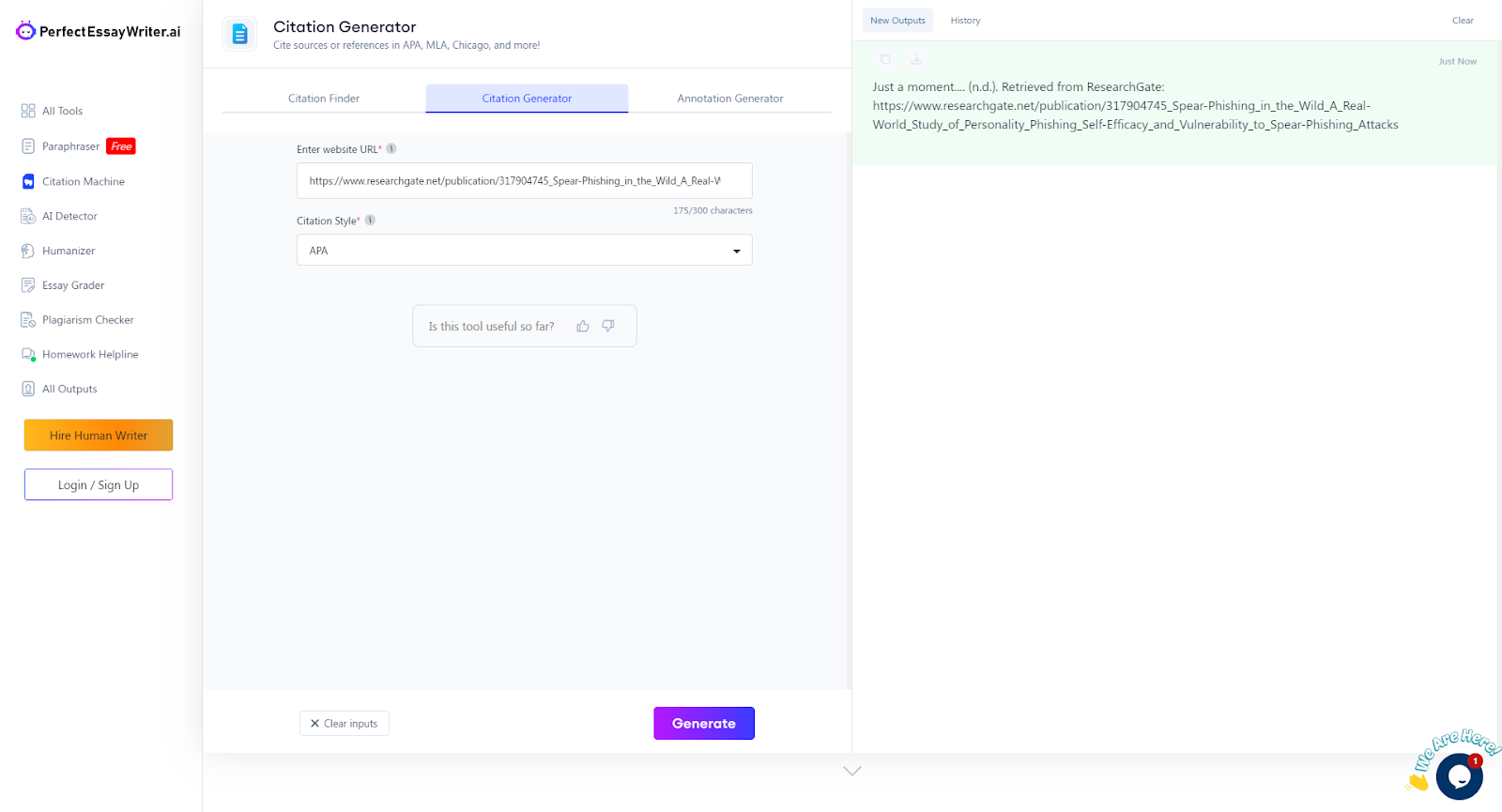This screenshot has width=1502, height=812.
Task: Open the We Are Here chat widget
Action: coord(1459,775)
